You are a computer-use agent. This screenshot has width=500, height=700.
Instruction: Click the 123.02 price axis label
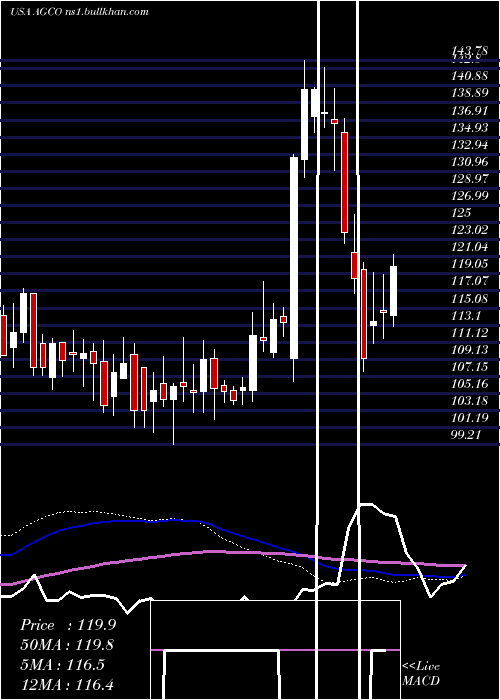click(x=469, y=229)
